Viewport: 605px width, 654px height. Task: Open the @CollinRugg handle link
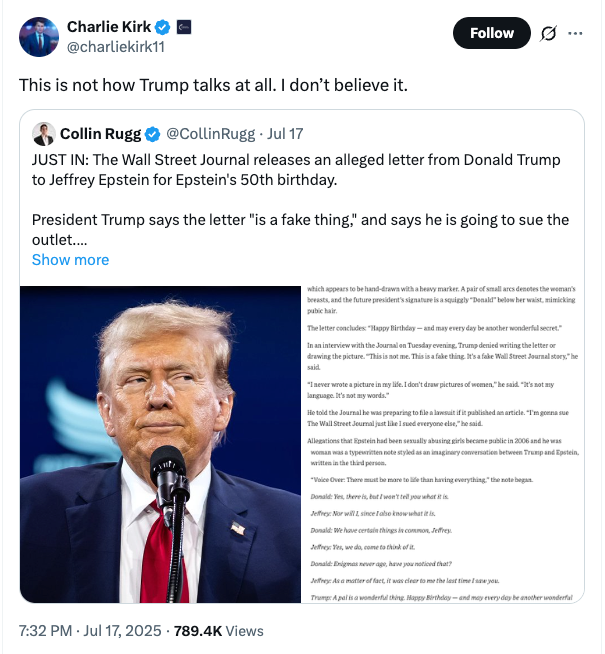[210, 134]
